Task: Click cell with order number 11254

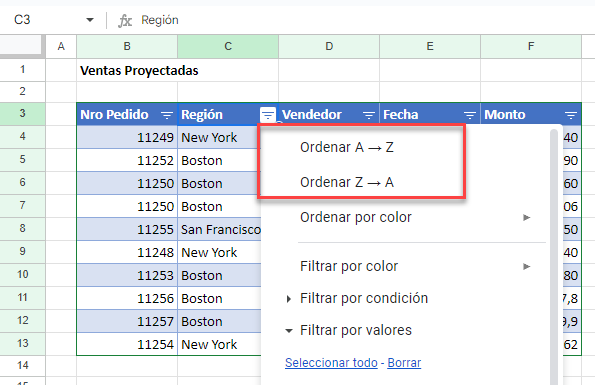Action: pos(127,344)
